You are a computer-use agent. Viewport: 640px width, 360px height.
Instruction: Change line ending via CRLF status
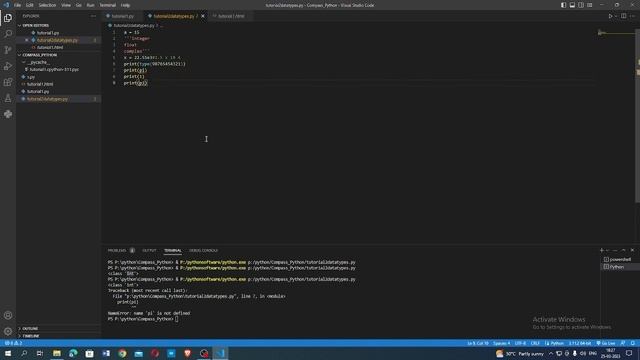535,343
